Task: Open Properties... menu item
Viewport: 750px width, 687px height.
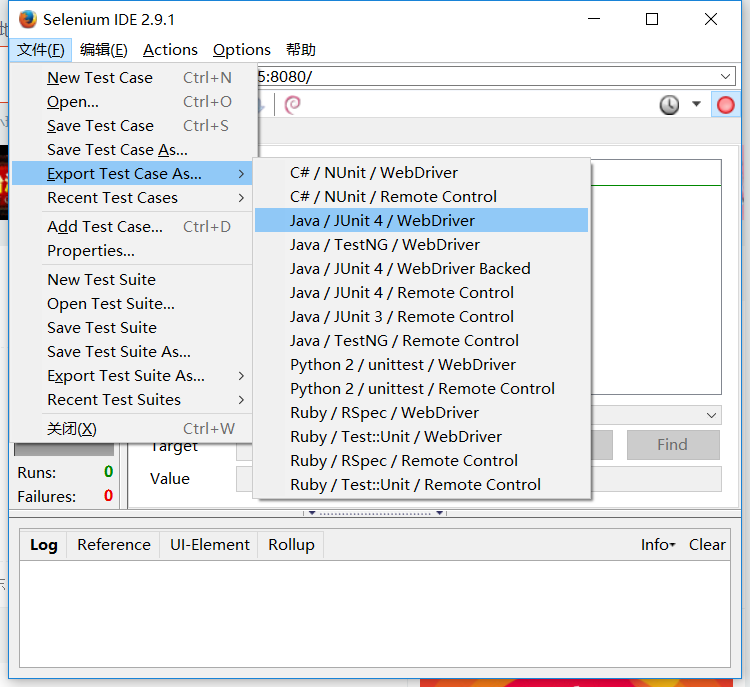Action: (x=133, y=251)
